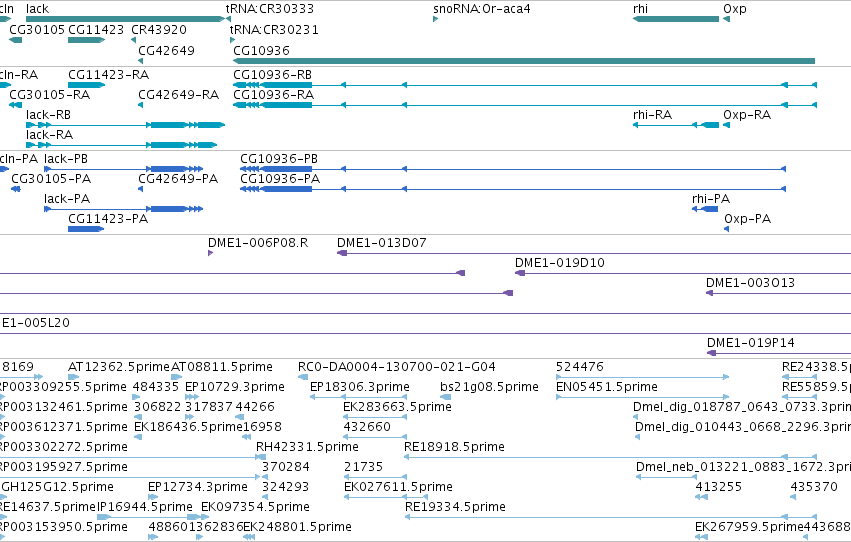The width and height of the screenshot is (851, 542).
Task: Click the IP16944.5prime EST label
Action: pyautogui.click(x=145, y=507)
